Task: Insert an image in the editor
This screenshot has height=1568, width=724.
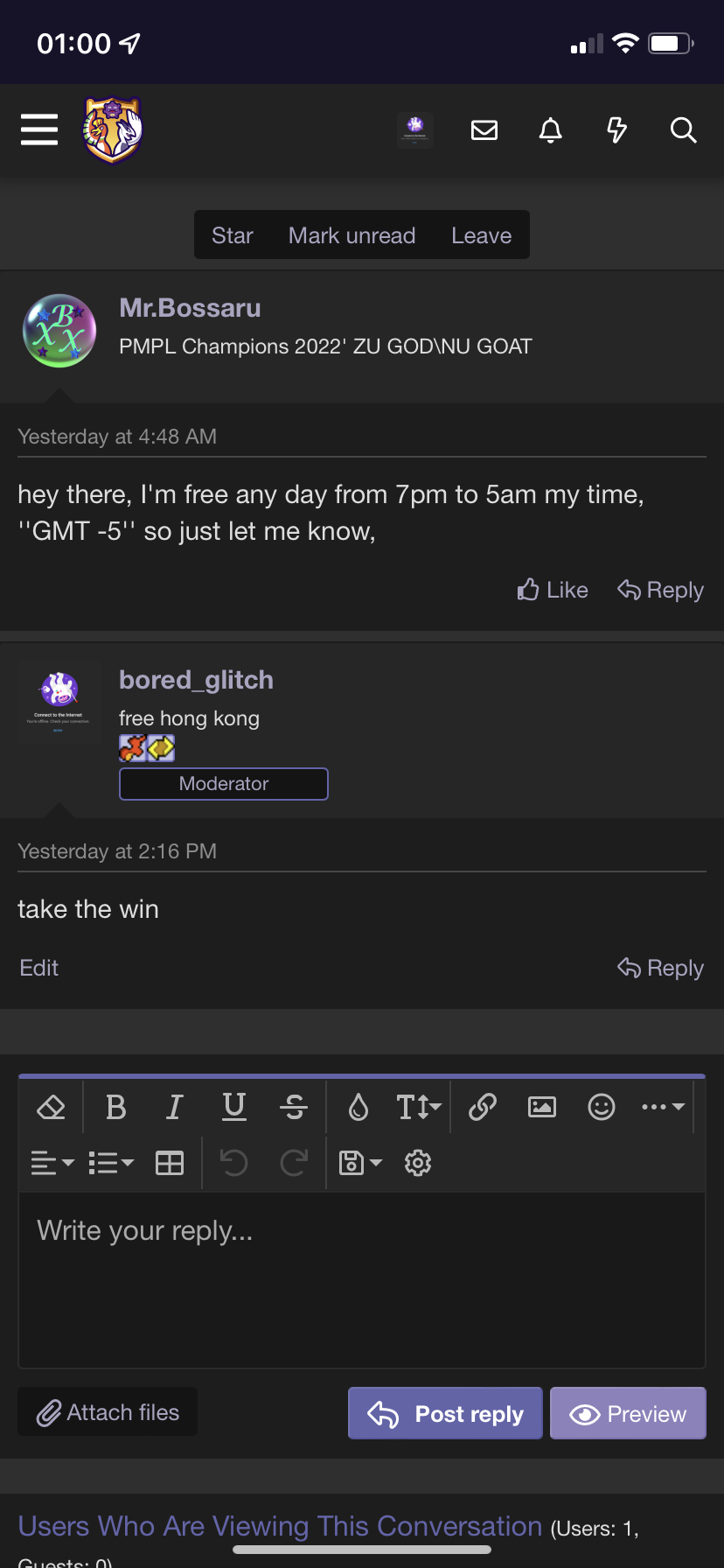Action: (x=542, y=1108)
